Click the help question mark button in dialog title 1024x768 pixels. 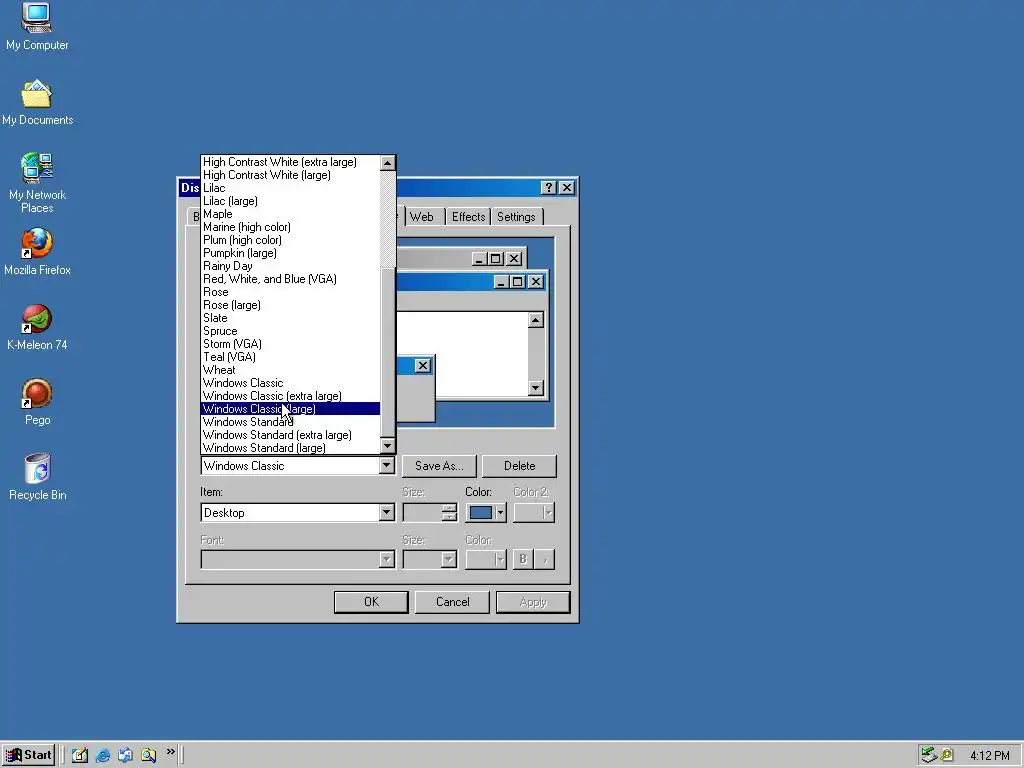[549, 188]
